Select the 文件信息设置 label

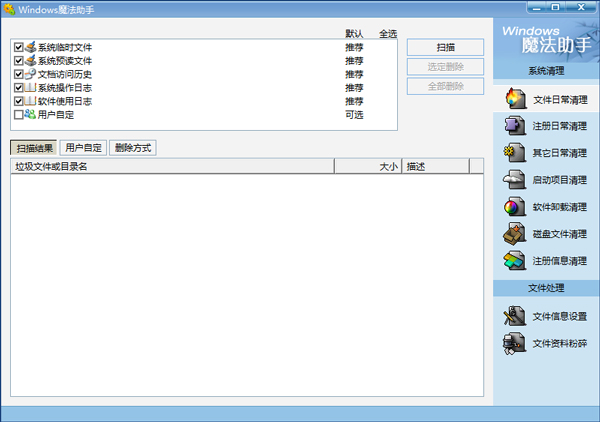coord(559,316)
